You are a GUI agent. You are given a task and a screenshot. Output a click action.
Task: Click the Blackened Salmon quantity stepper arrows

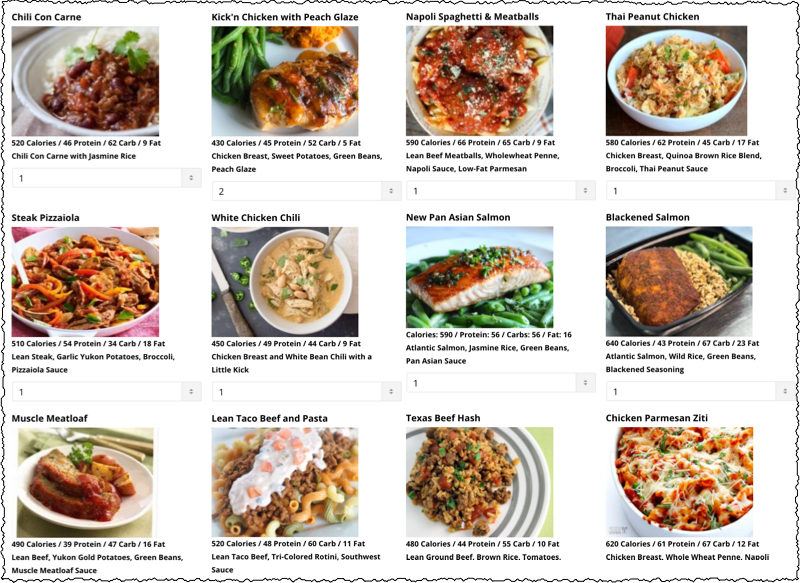pyautogui.click(x=785, y=391)
